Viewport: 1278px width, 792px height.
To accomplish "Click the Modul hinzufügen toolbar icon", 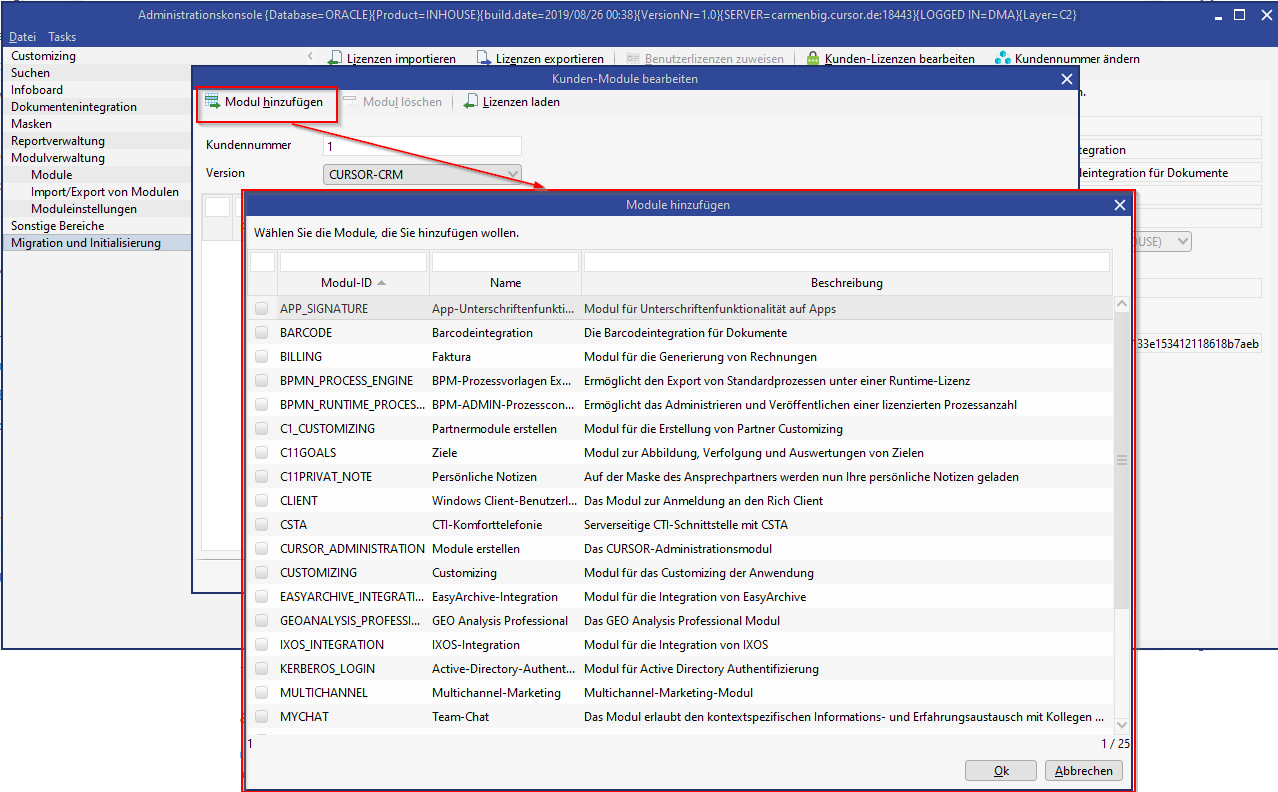I will click(213, 102).
